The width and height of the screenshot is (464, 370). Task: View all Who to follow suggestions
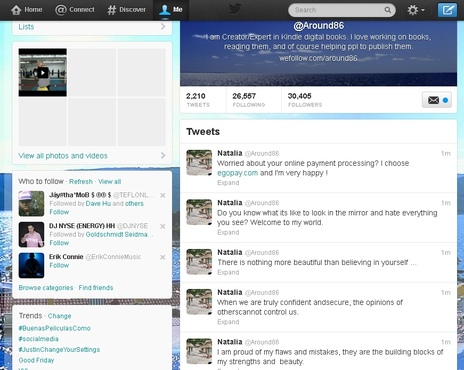pos(109,182)
